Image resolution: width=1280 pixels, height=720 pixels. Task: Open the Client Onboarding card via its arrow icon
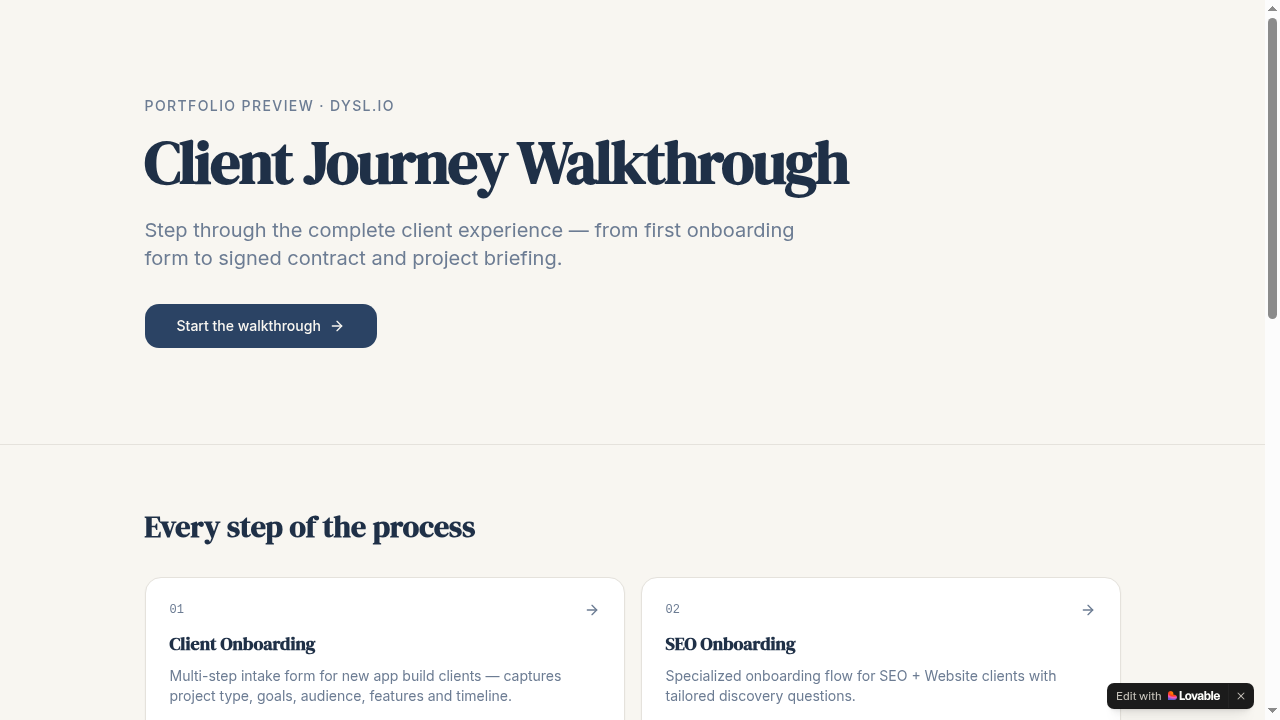[592, 610]
